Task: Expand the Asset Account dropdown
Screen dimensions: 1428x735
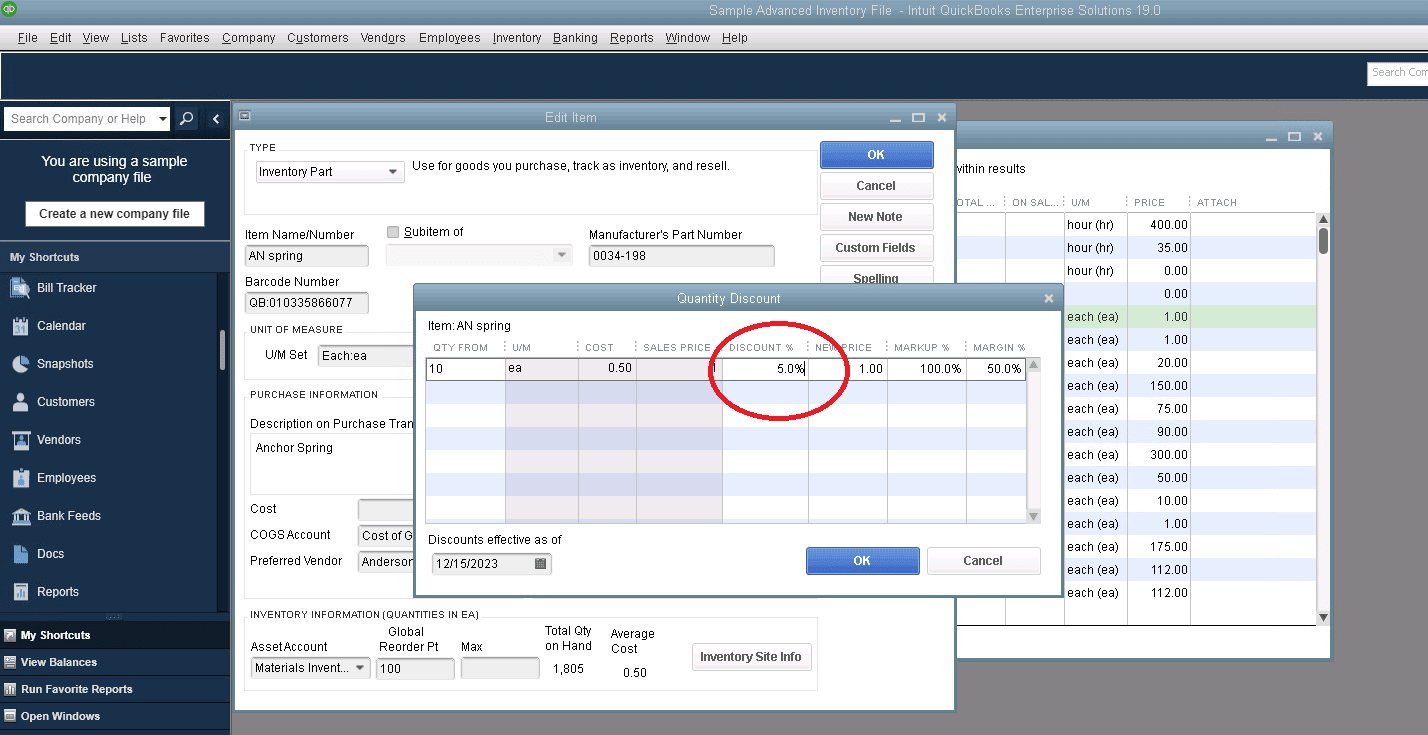Action: pos(361,667)
